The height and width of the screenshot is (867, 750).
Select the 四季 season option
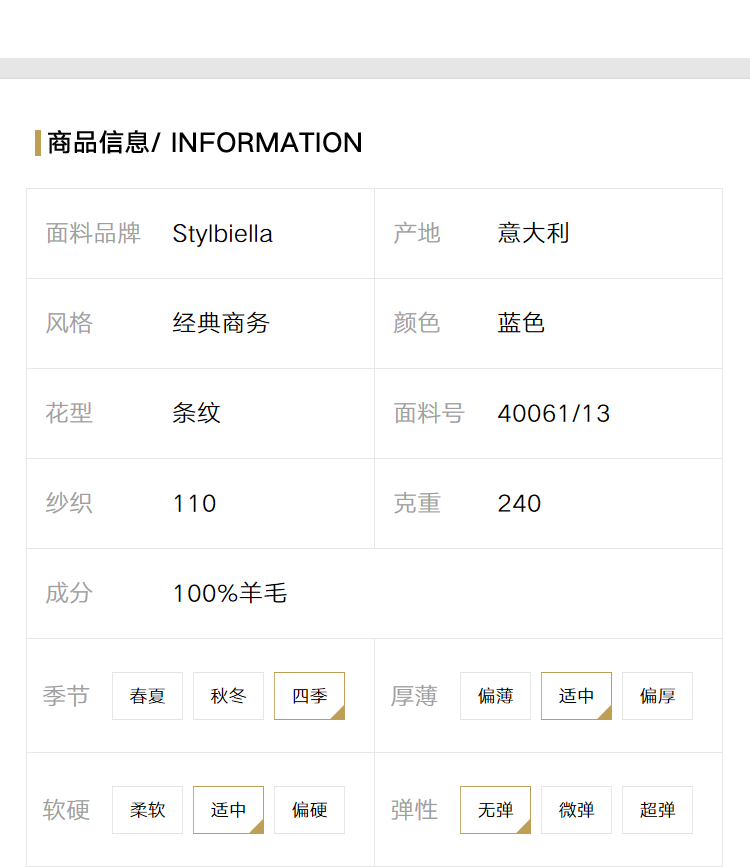309,696
